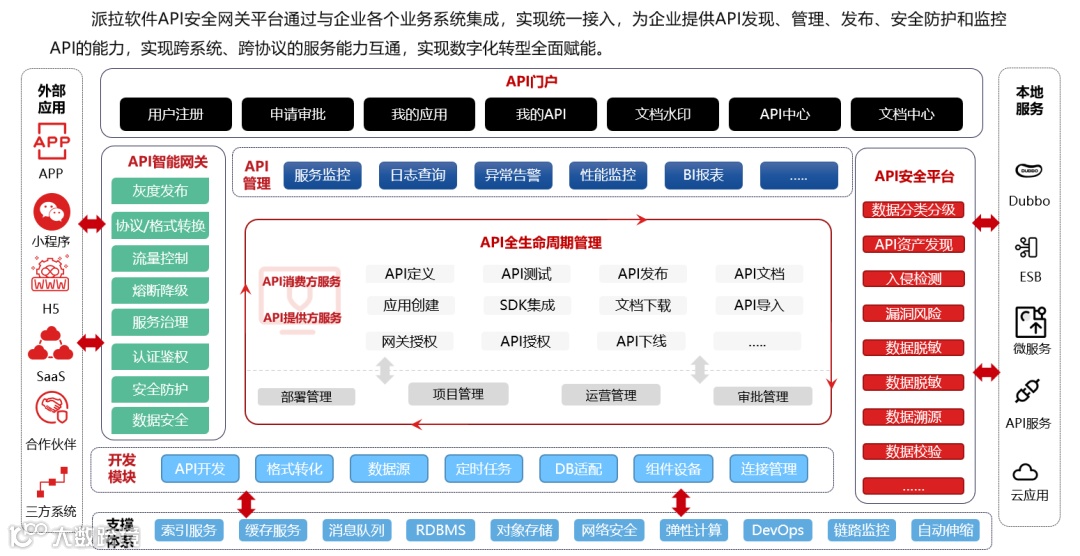Choose 流量控制 in the gateway list

(x=160, y=258)
